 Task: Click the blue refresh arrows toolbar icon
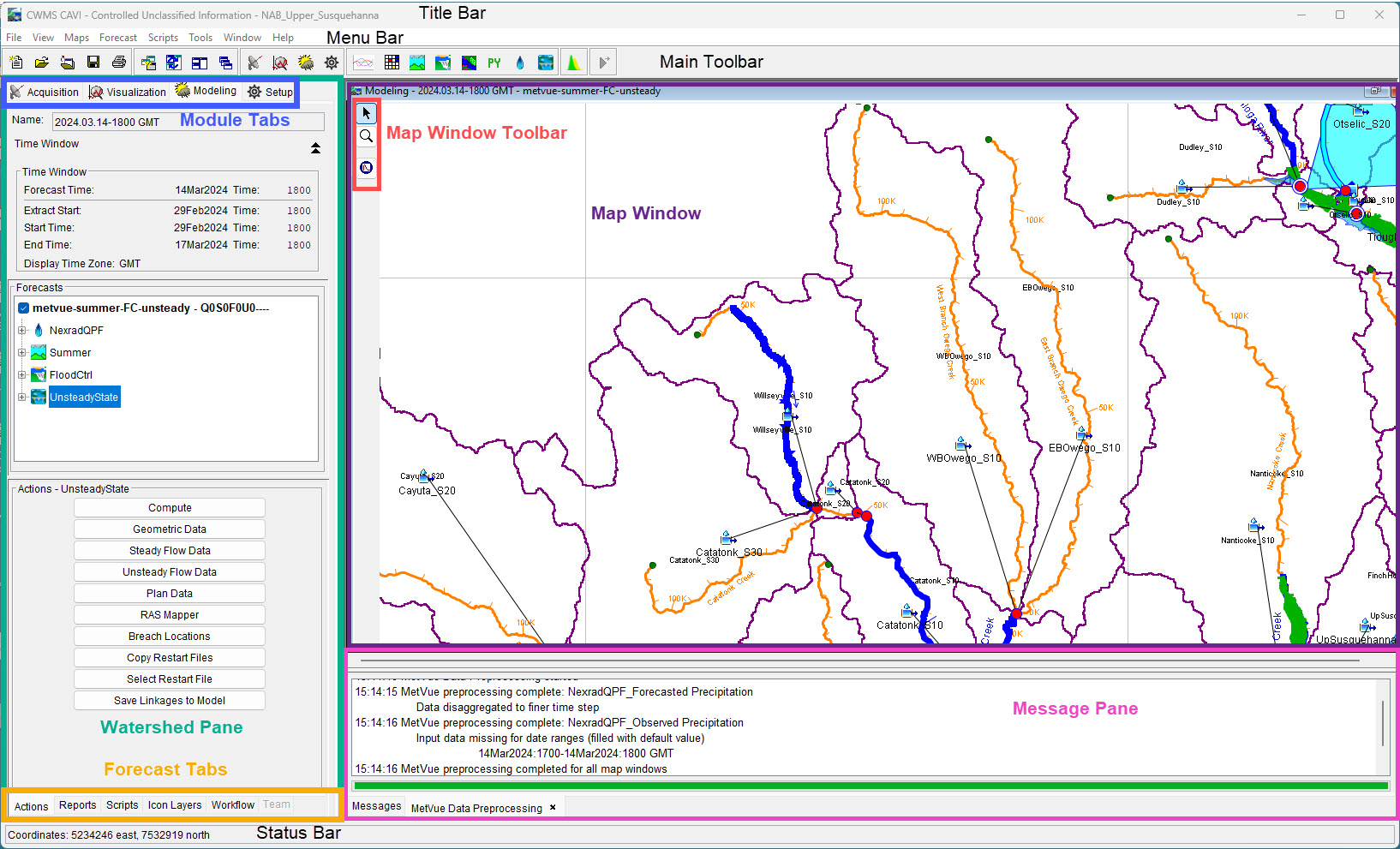(174, 63)
